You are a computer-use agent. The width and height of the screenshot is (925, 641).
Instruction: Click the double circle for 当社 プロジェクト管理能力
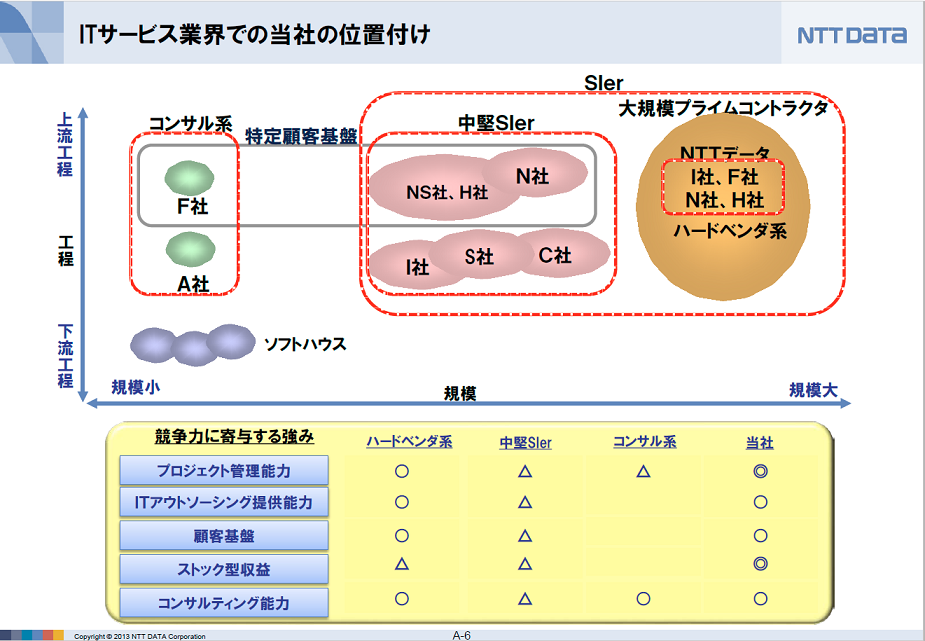point(760,471)
